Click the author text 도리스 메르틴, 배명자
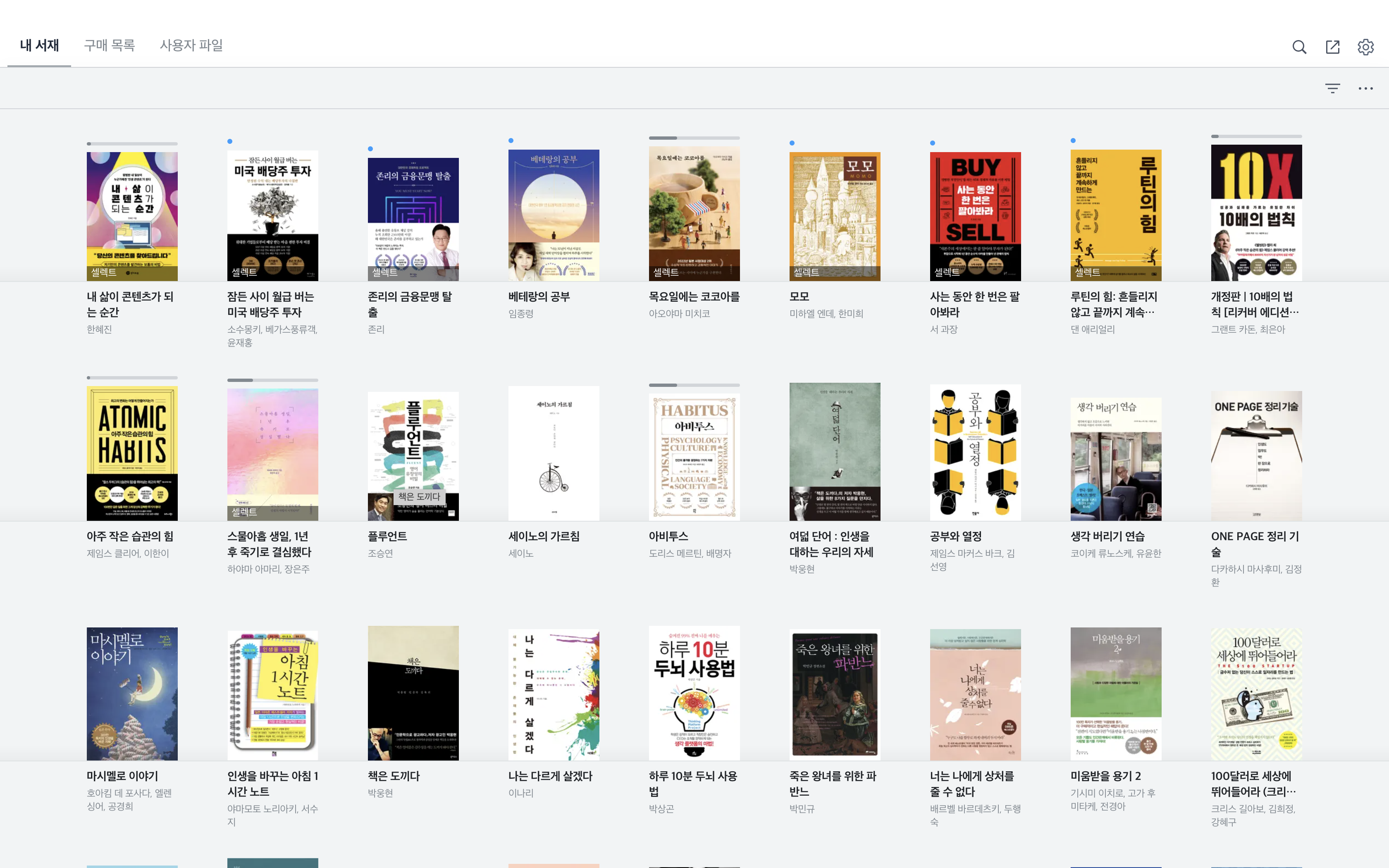 pos(690,553)
